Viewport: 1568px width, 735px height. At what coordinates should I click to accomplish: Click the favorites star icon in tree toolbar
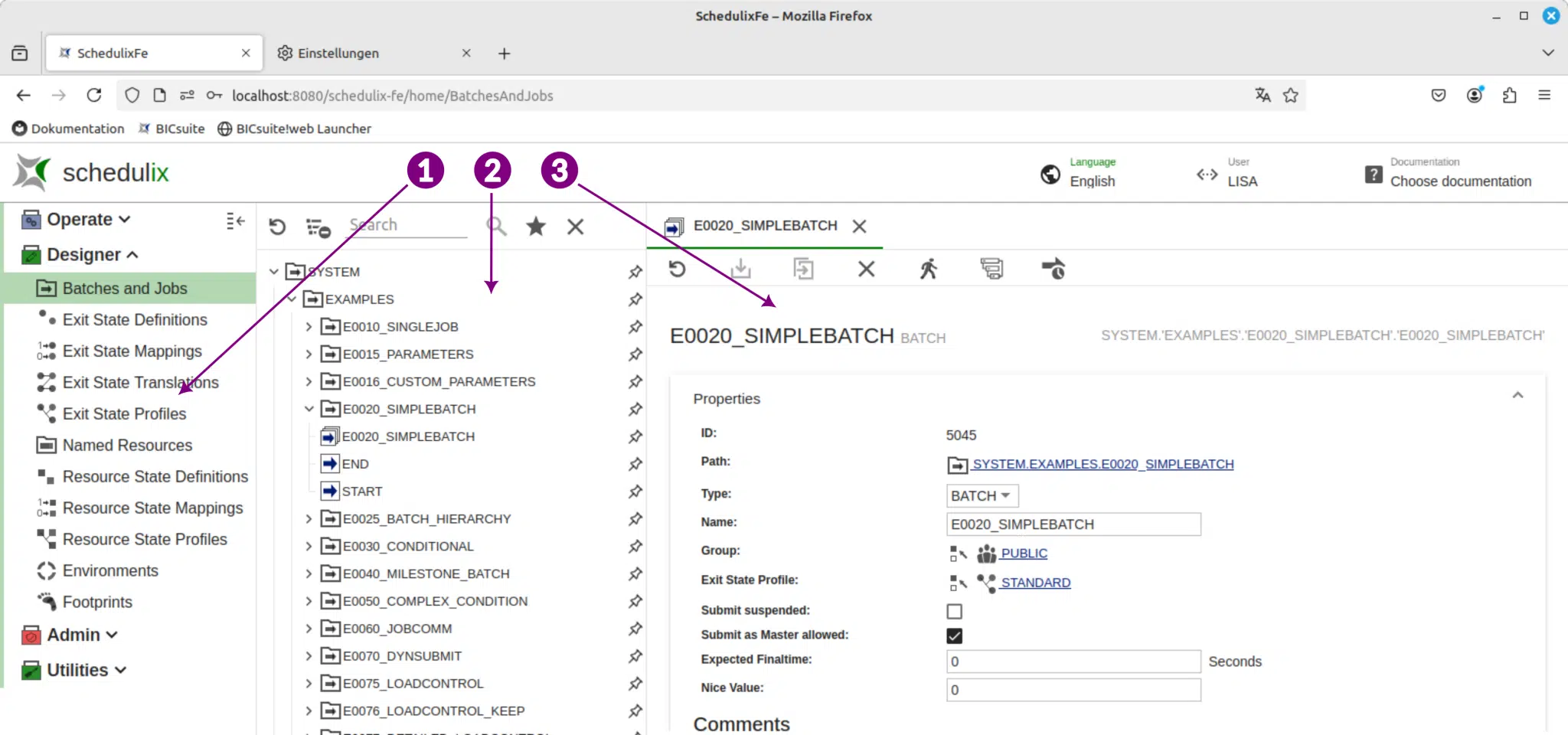536,226
